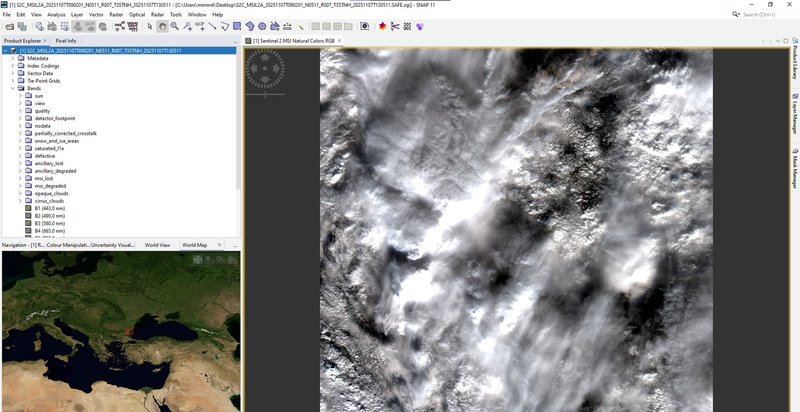Click the zoom slider below compass
This screenshot has height=412, width=800.
(265, 94)
